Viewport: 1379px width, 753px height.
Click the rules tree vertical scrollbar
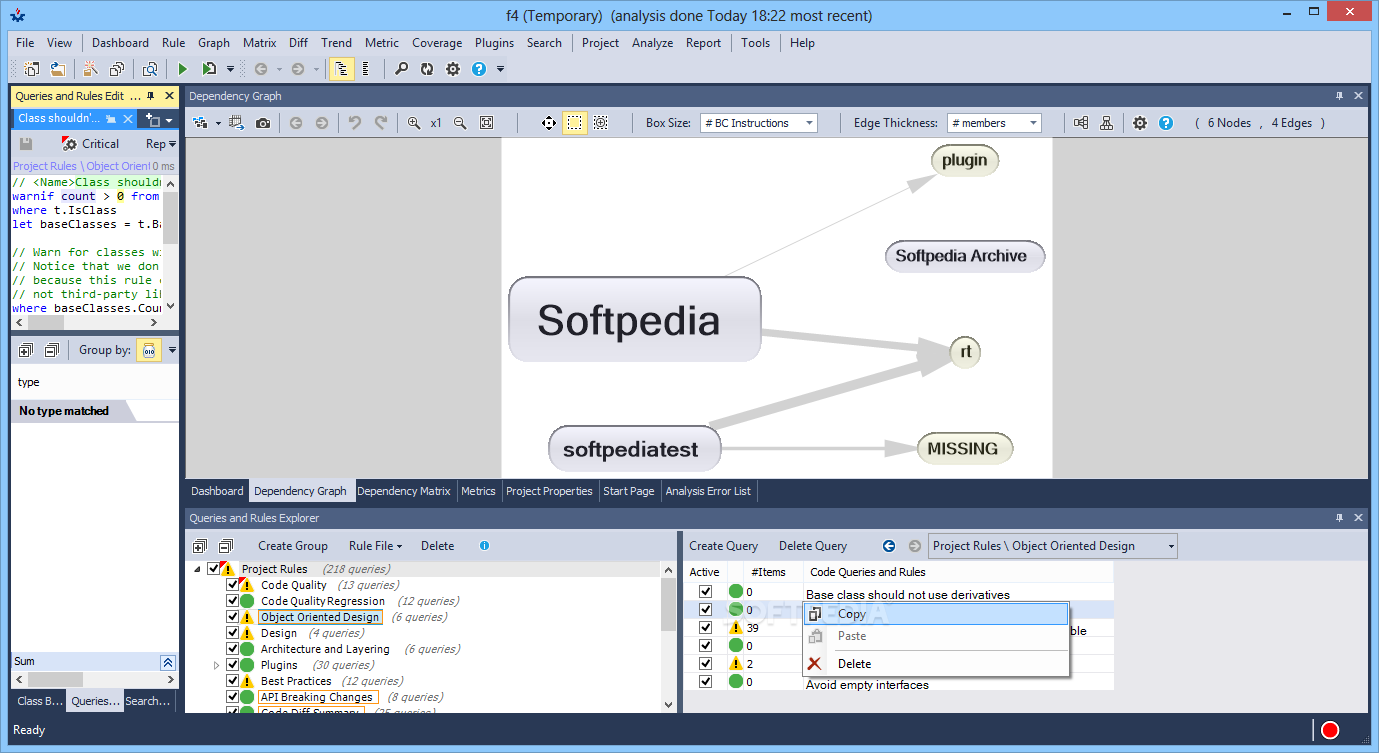tap(669, 638)
